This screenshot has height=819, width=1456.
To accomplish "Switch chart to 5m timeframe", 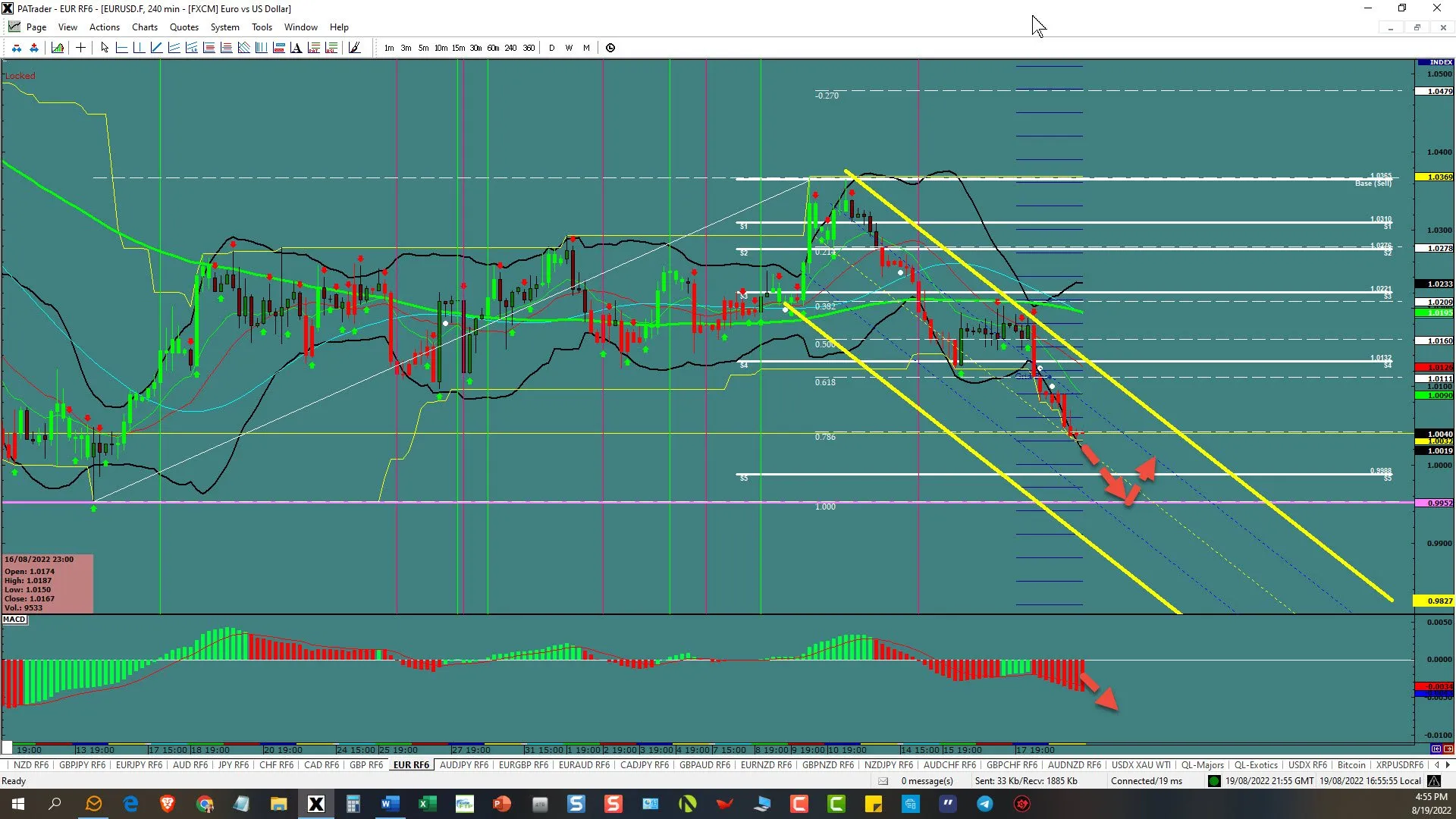I will (x=423, y=48).
